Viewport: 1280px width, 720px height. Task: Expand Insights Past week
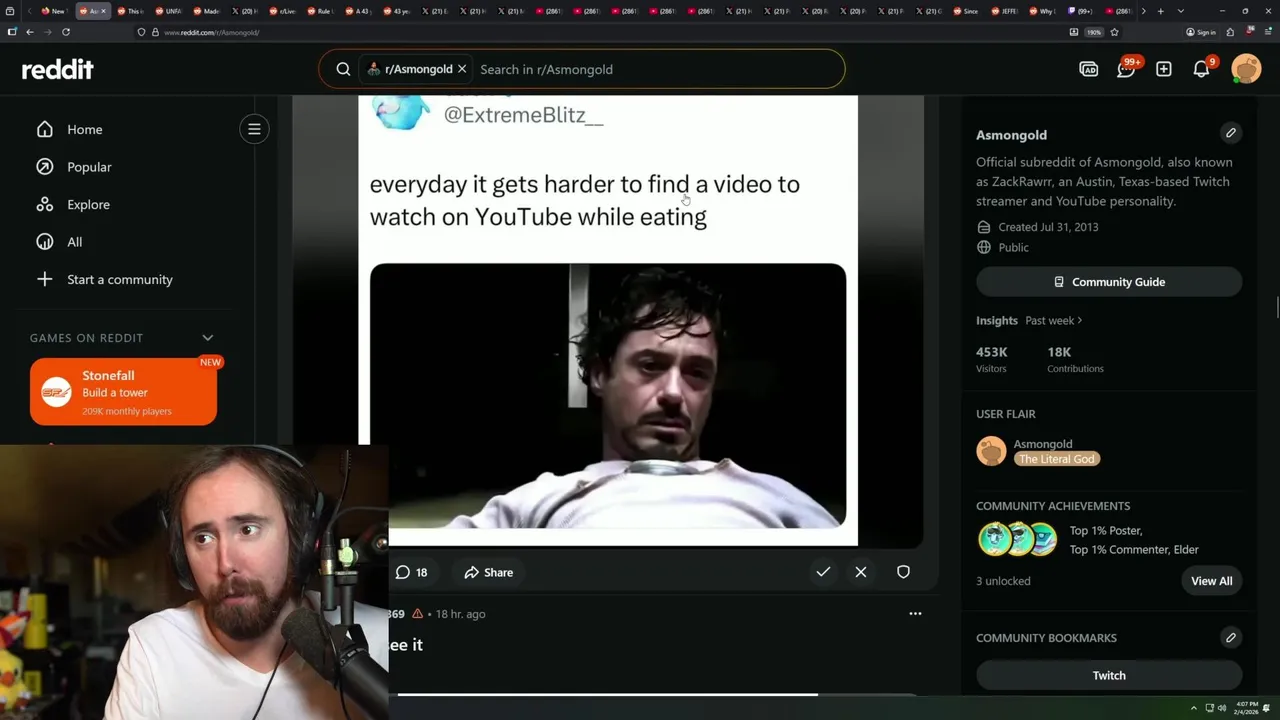click(1054, 320)
